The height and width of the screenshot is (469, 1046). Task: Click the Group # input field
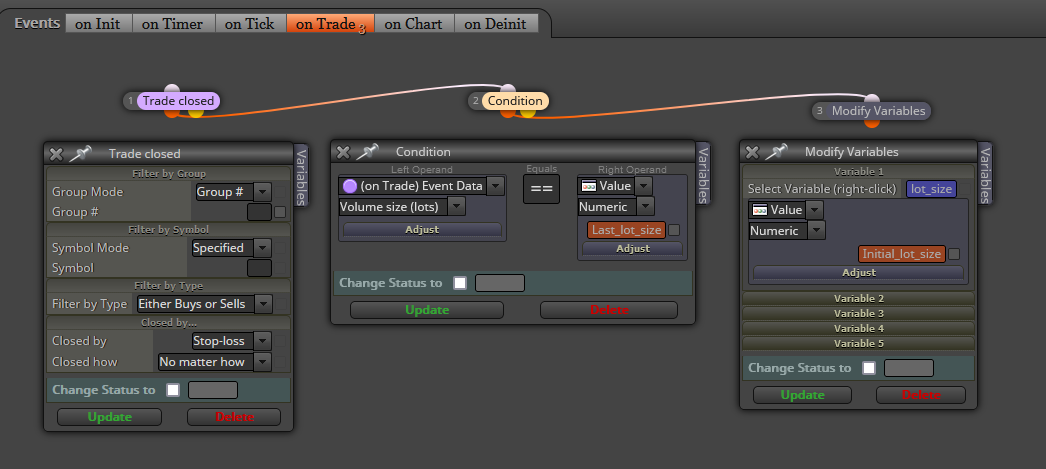pyautogui.click(x=259, y=212)
